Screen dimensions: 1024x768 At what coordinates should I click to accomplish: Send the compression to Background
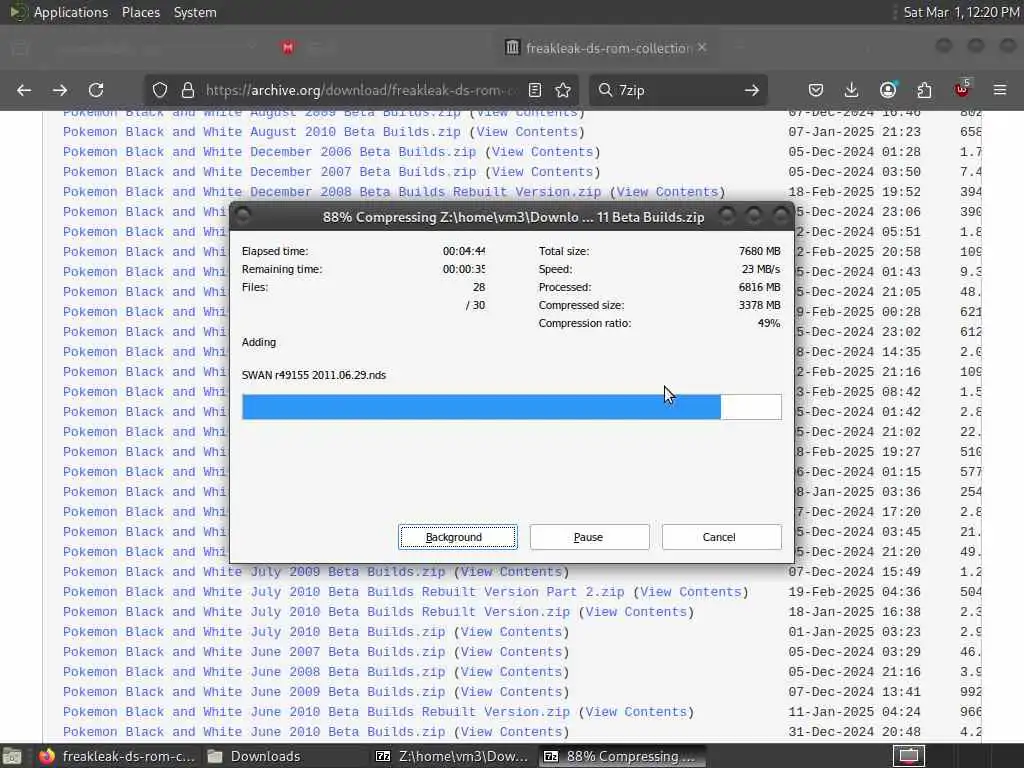pos(458,537)
